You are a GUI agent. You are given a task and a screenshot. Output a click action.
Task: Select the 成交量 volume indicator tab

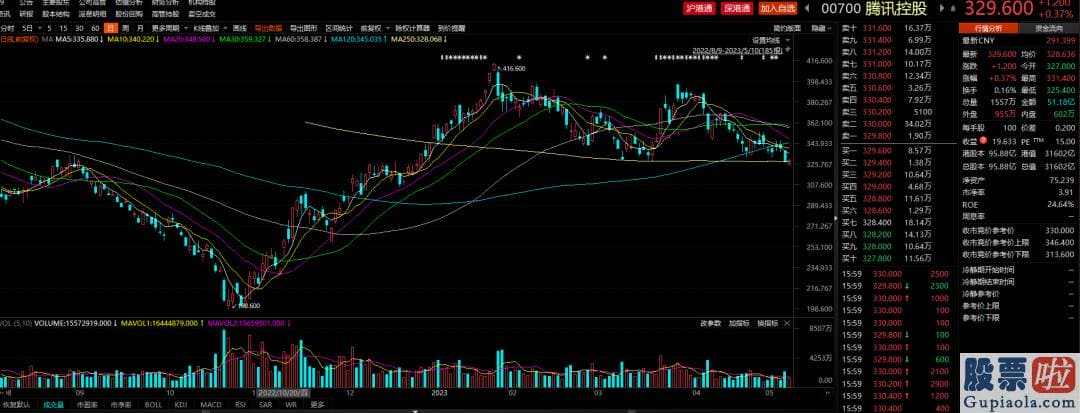tap(54, 405)
